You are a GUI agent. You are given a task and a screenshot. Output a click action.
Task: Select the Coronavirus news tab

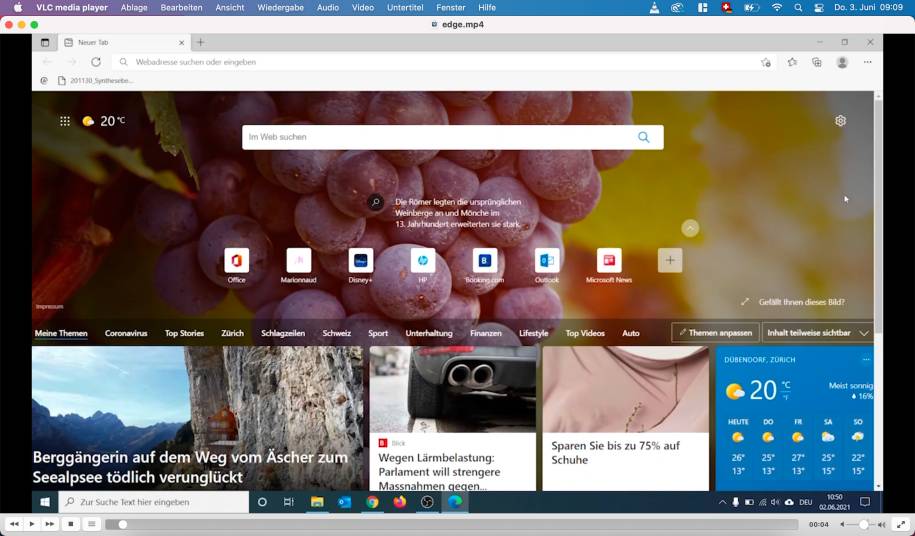click(x=126, y=333)
